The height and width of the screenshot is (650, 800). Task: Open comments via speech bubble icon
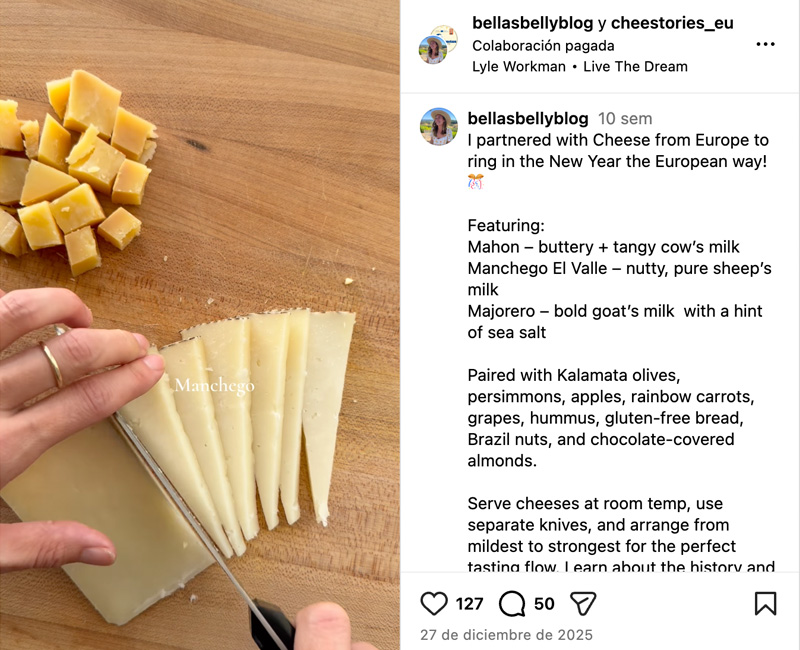tap(512, 603)
